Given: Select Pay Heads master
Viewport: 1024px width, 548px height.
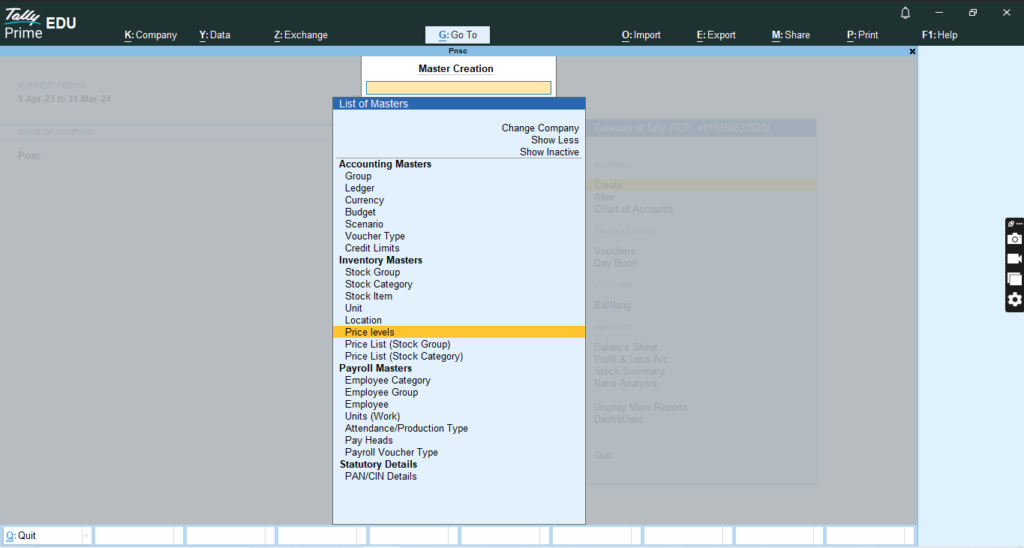Looking at the screenshot, I should tap(369, 440).
